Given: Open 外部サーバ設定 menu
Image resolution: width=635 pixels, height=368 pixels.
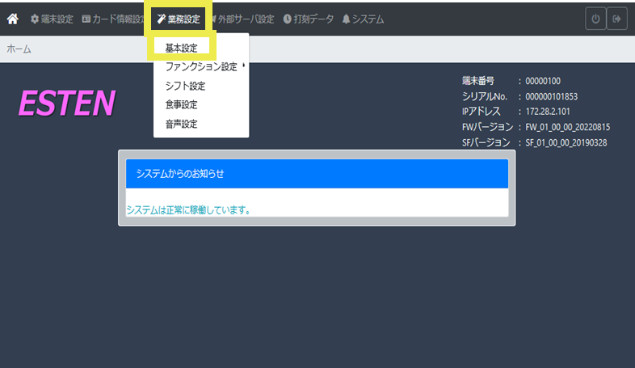Looking at the screenshot, I should (243, 19).
